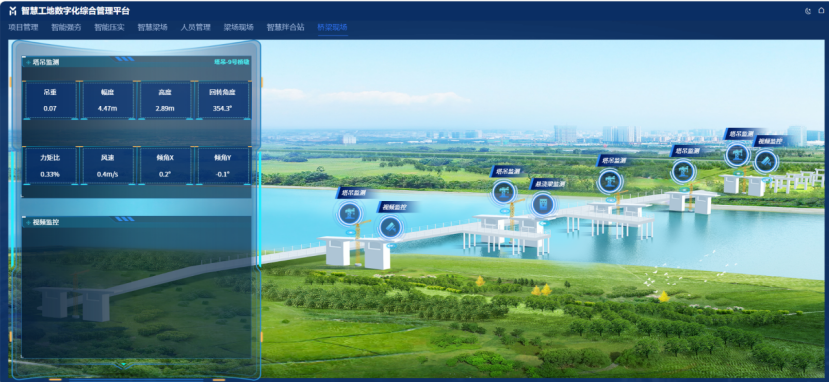Image resolution: width=829 pixels, height=383 pixels.
Task: Switch to the 智慧拌合站 tab
Action: (x=285, y=27)
